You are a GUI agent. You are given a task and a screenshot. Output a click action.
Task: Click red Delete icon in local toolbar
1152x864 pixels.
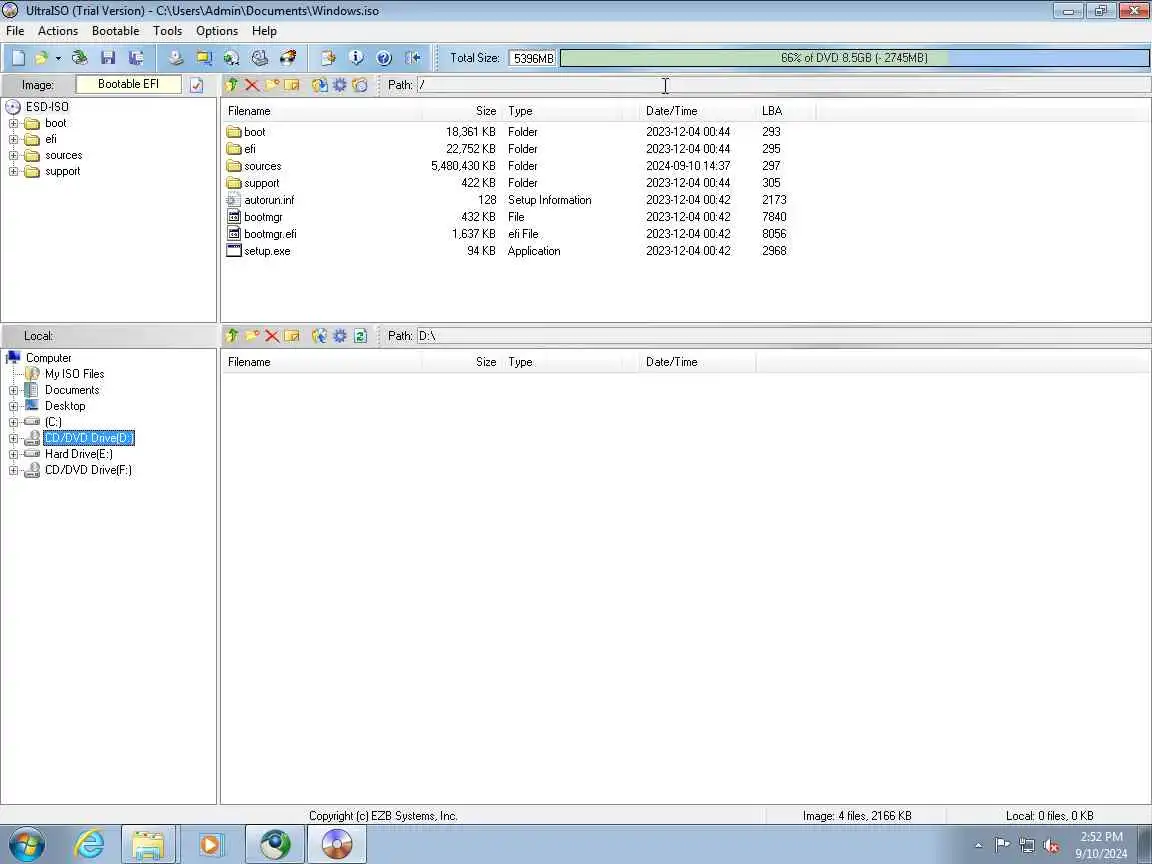(272, 336)
